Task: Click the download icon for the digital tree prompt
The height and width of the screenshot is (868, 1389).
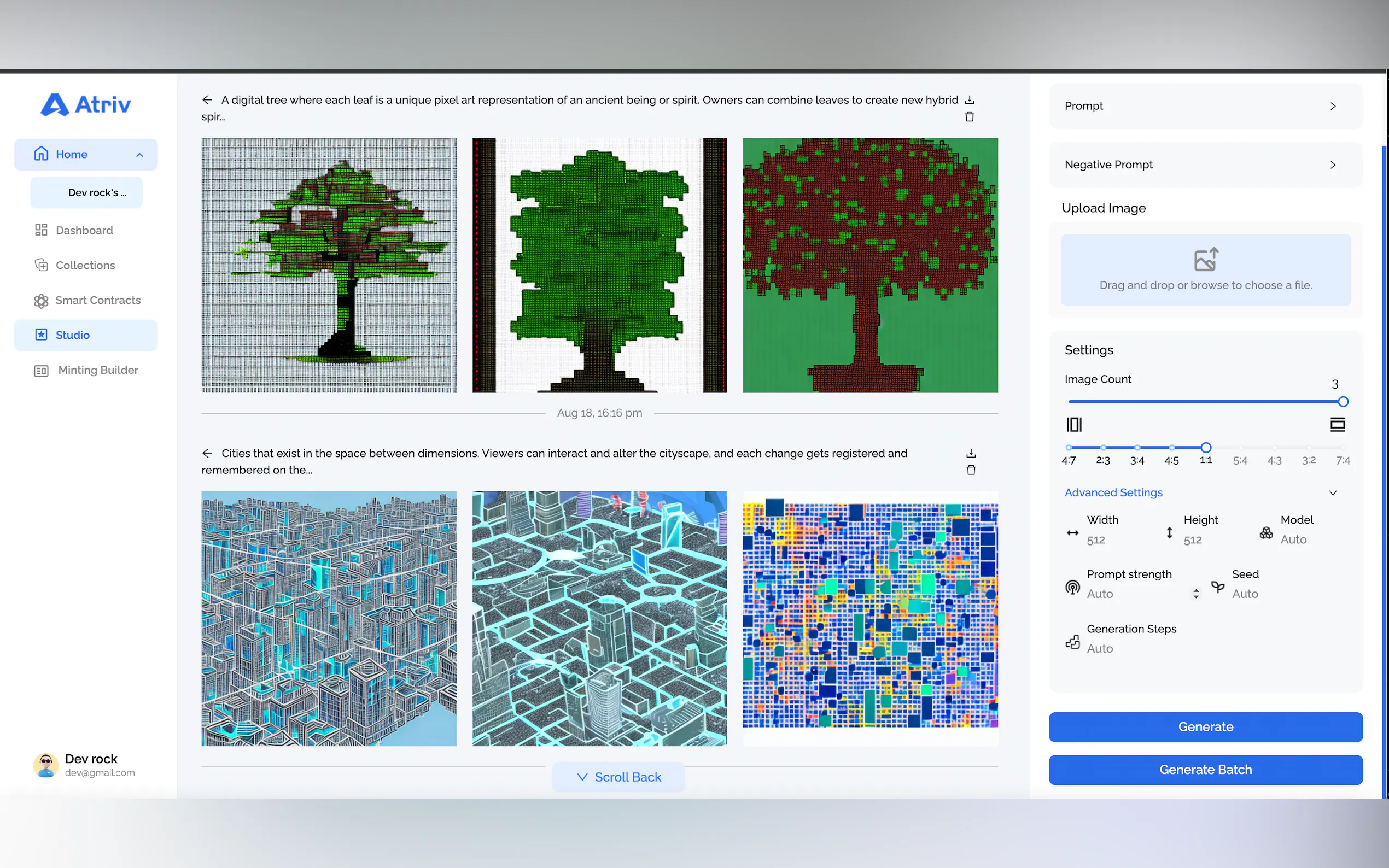Action: 969,100
